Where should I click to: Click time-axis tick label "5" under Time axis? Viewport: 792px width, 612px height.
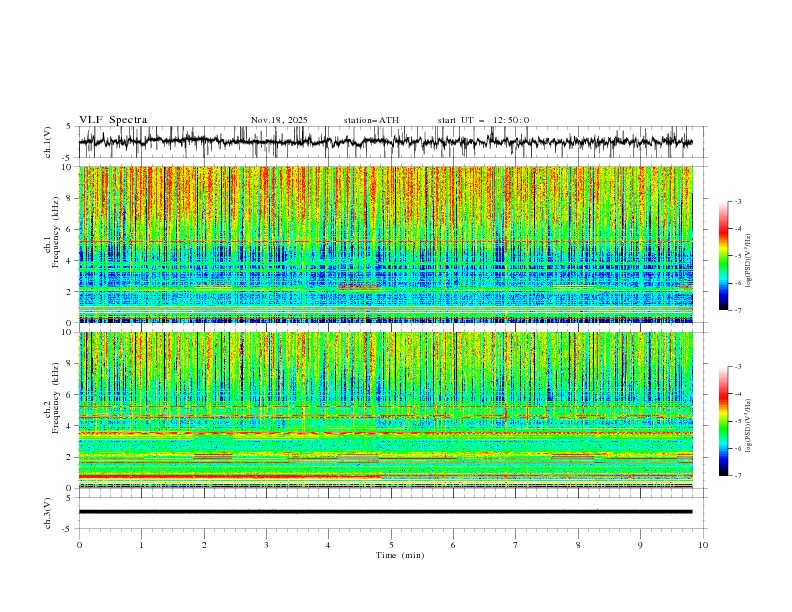point(391,545)
